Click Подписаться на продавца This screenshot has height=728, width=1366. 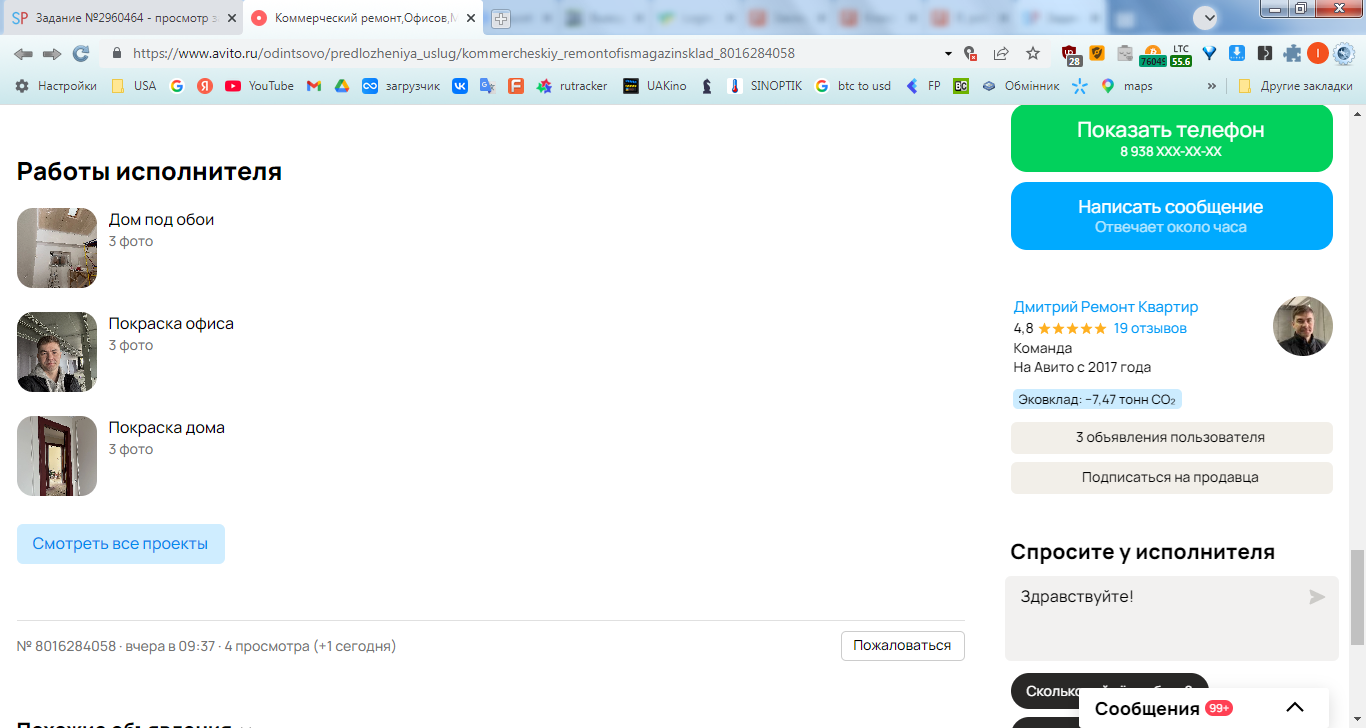1171,478
